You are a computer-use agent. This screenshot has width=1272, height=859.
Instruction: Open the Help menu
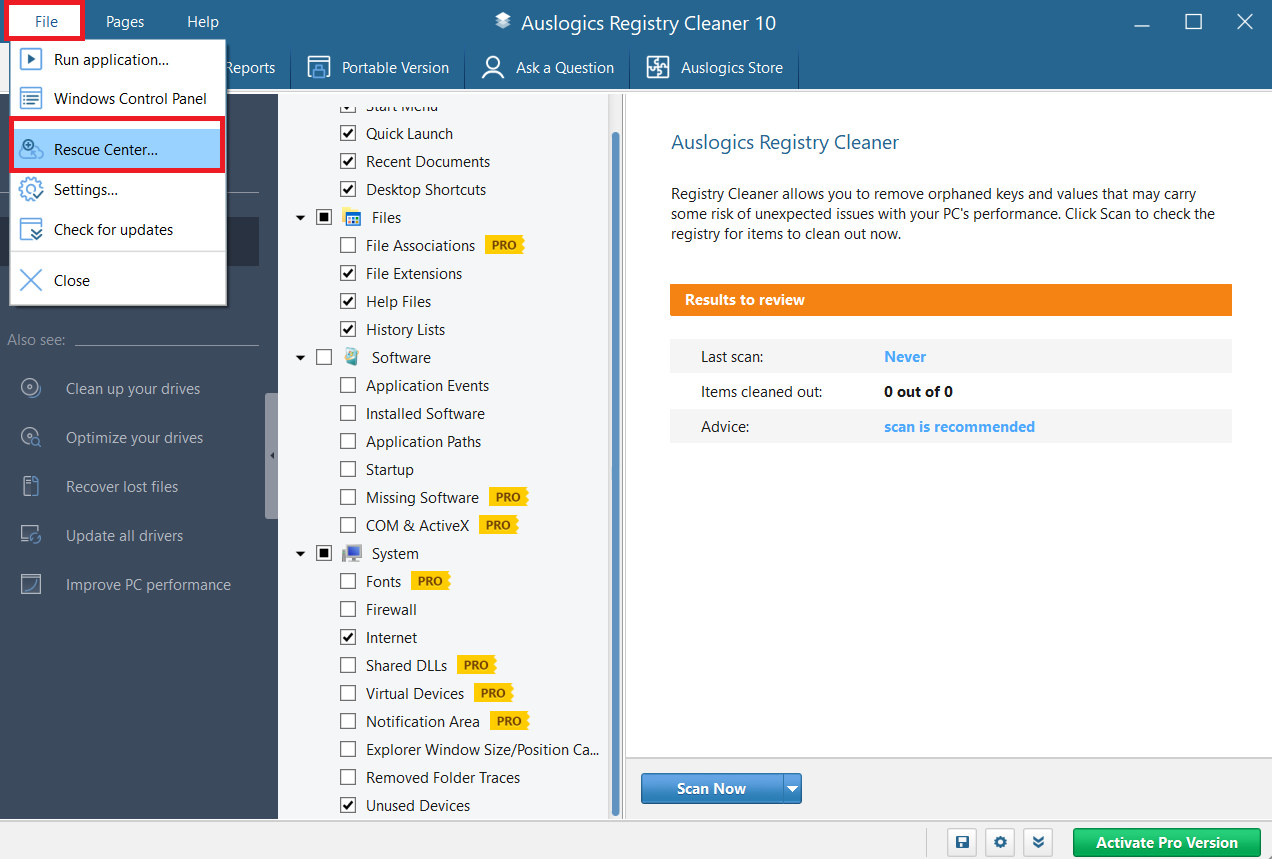[203, 21]
